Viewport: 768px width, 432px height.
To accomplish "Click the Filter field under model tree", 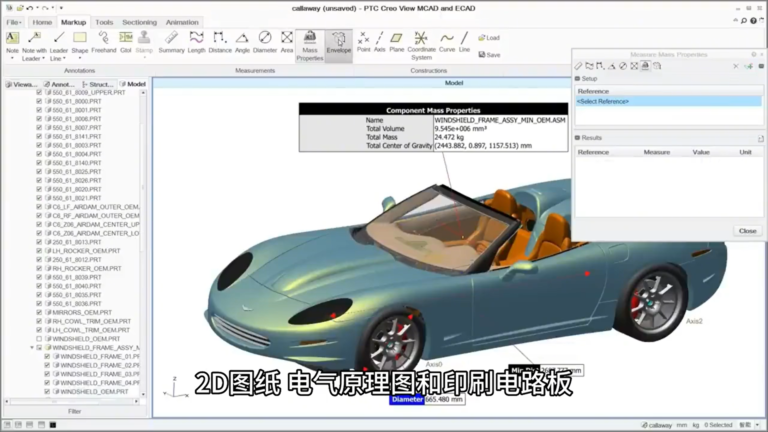I will 74,411.
